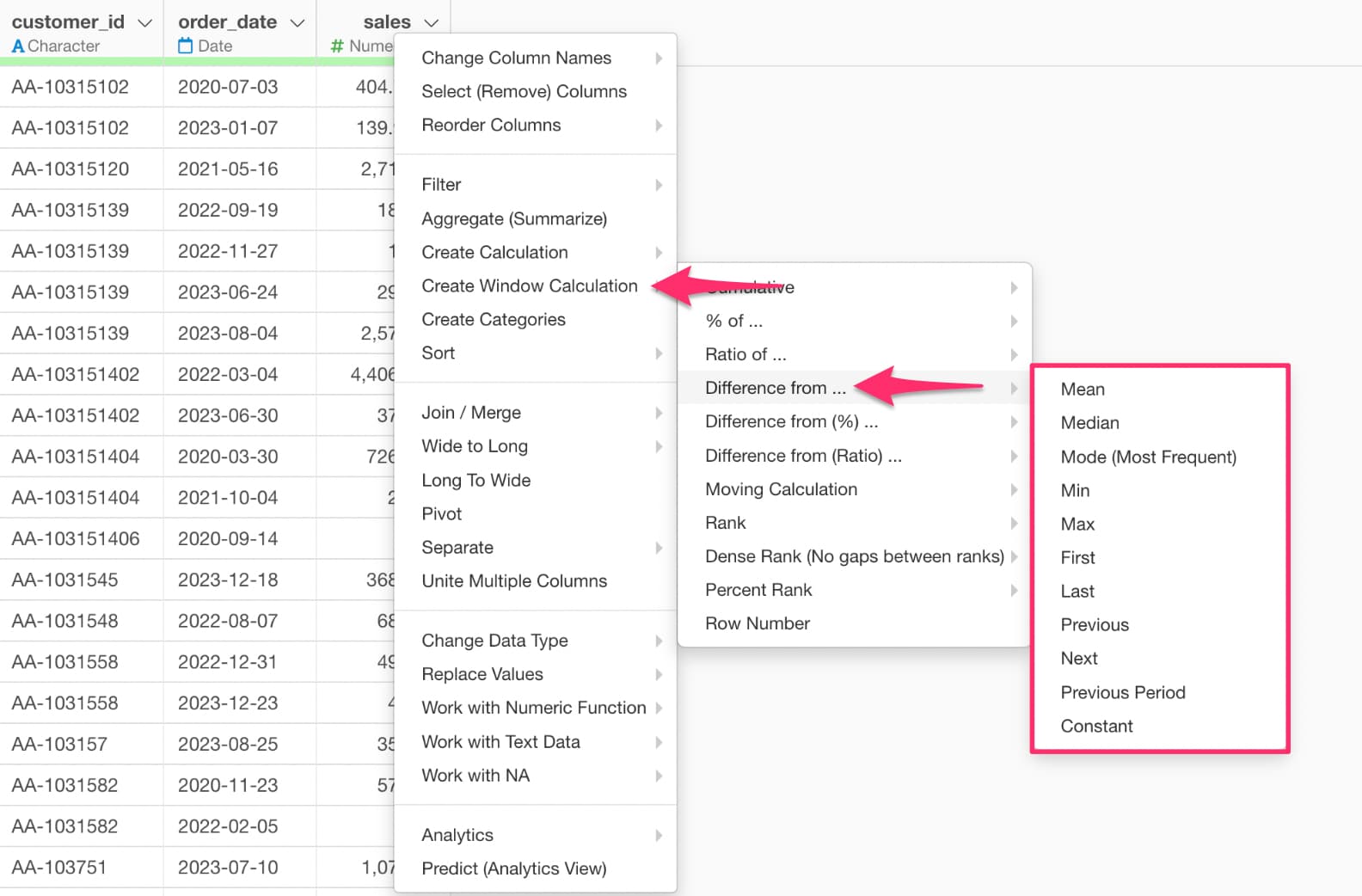Select Previous Period option
The width and height of the screenshot is (1362, 896).
pyautogui.click(x=1160, y=692)
